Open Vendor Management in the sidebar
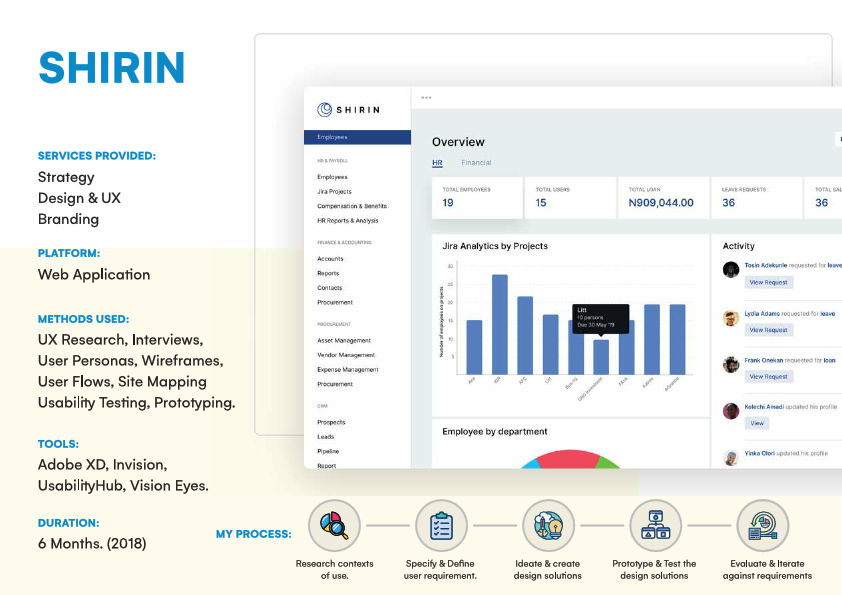 [x=346, y=355]
